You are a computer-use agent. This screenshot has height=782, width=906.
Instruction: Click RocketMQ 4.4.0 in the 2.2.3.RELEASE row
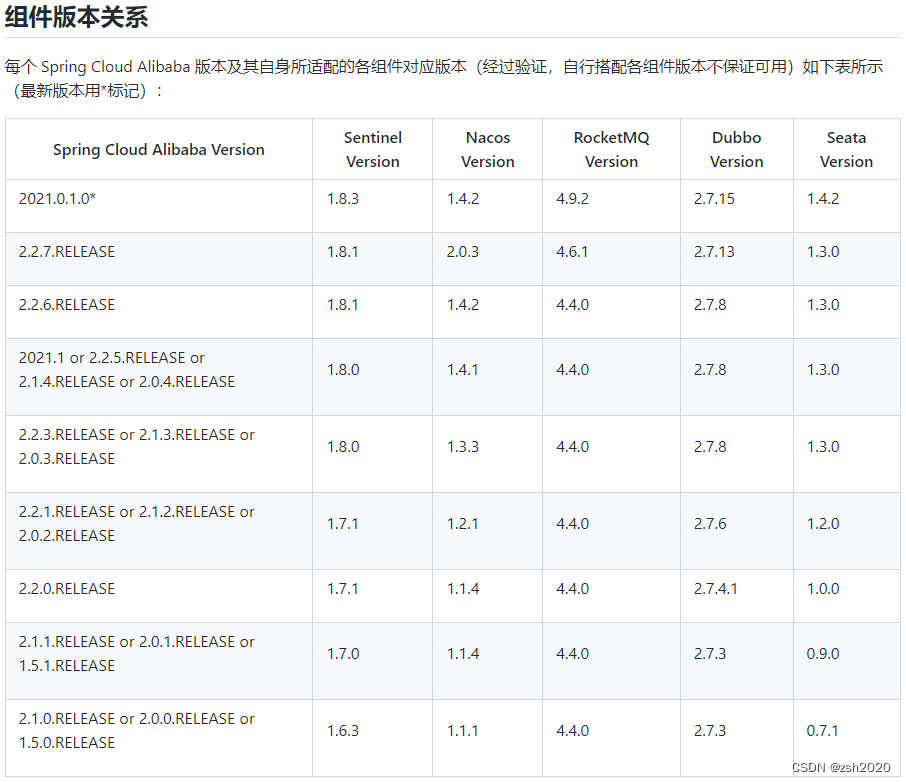coord(572,447)
